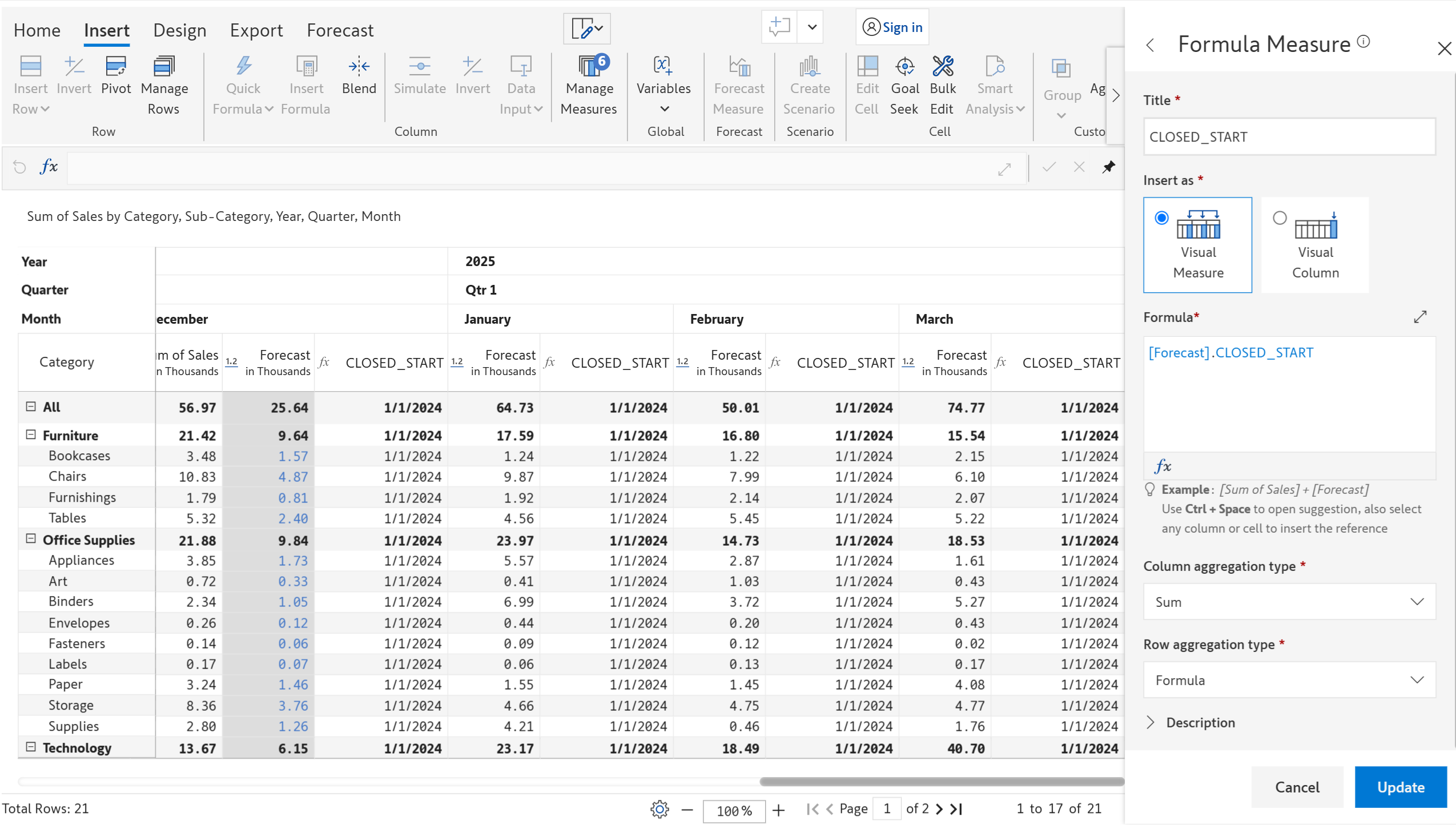
Task: Collapse the Furniture category row
Action: (x=31, y=435)
